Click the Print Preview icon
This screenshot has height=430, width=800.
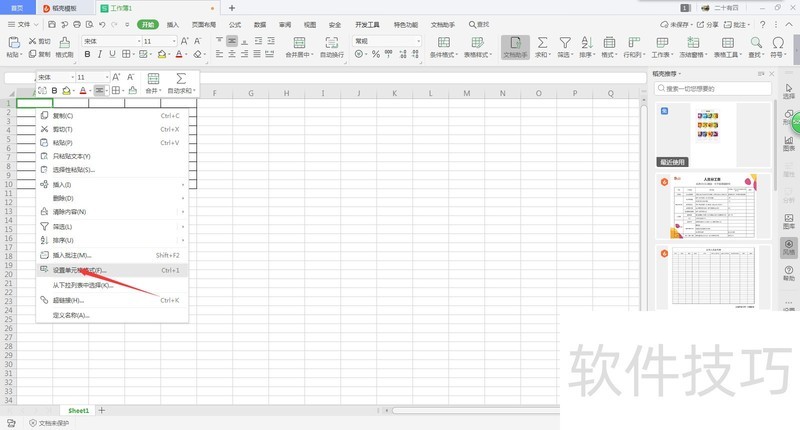90,24
